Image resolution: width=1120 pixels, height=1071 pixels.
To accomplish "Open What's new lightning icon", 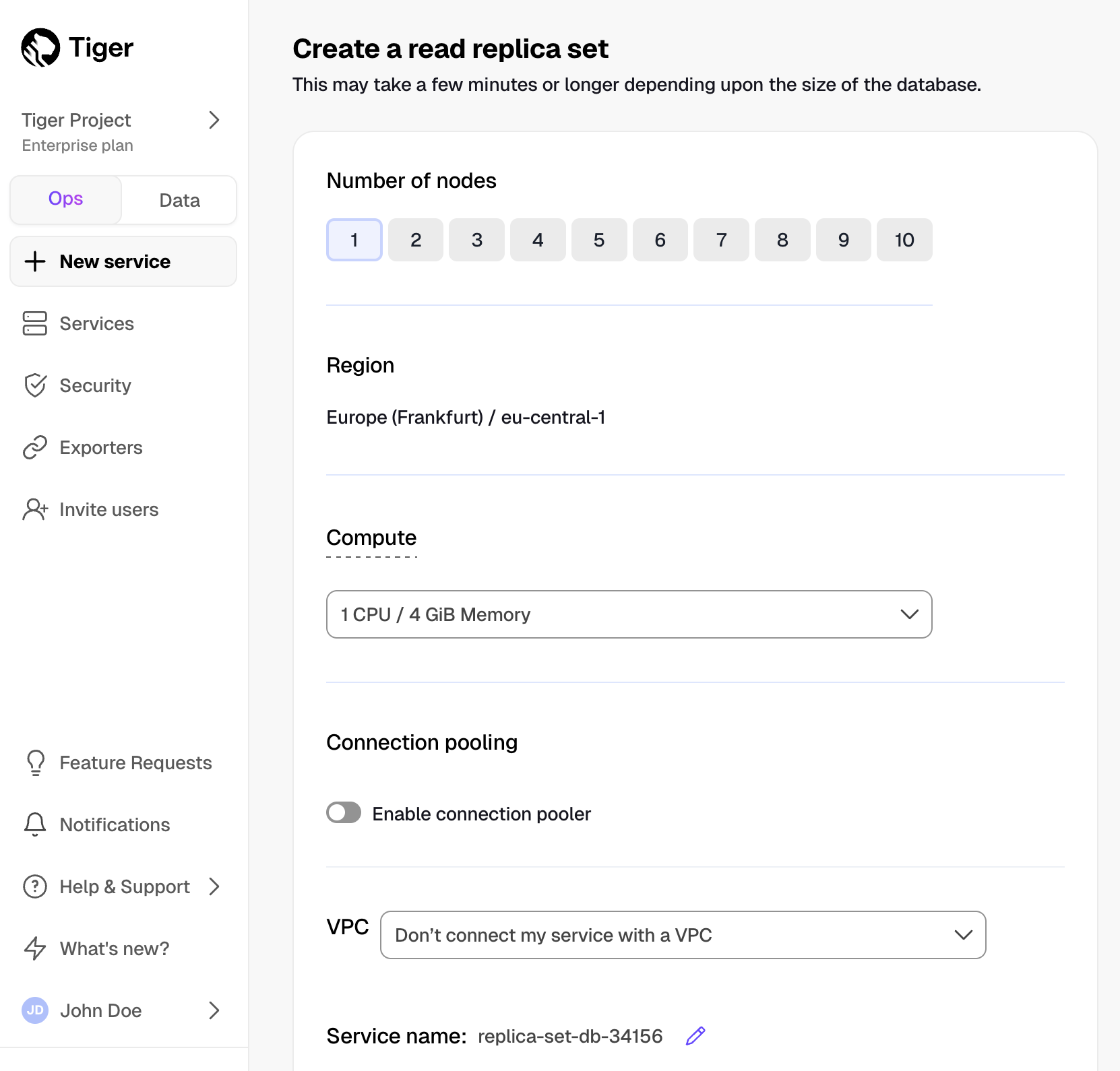I will pyautogui.click(x=35, y=948).
